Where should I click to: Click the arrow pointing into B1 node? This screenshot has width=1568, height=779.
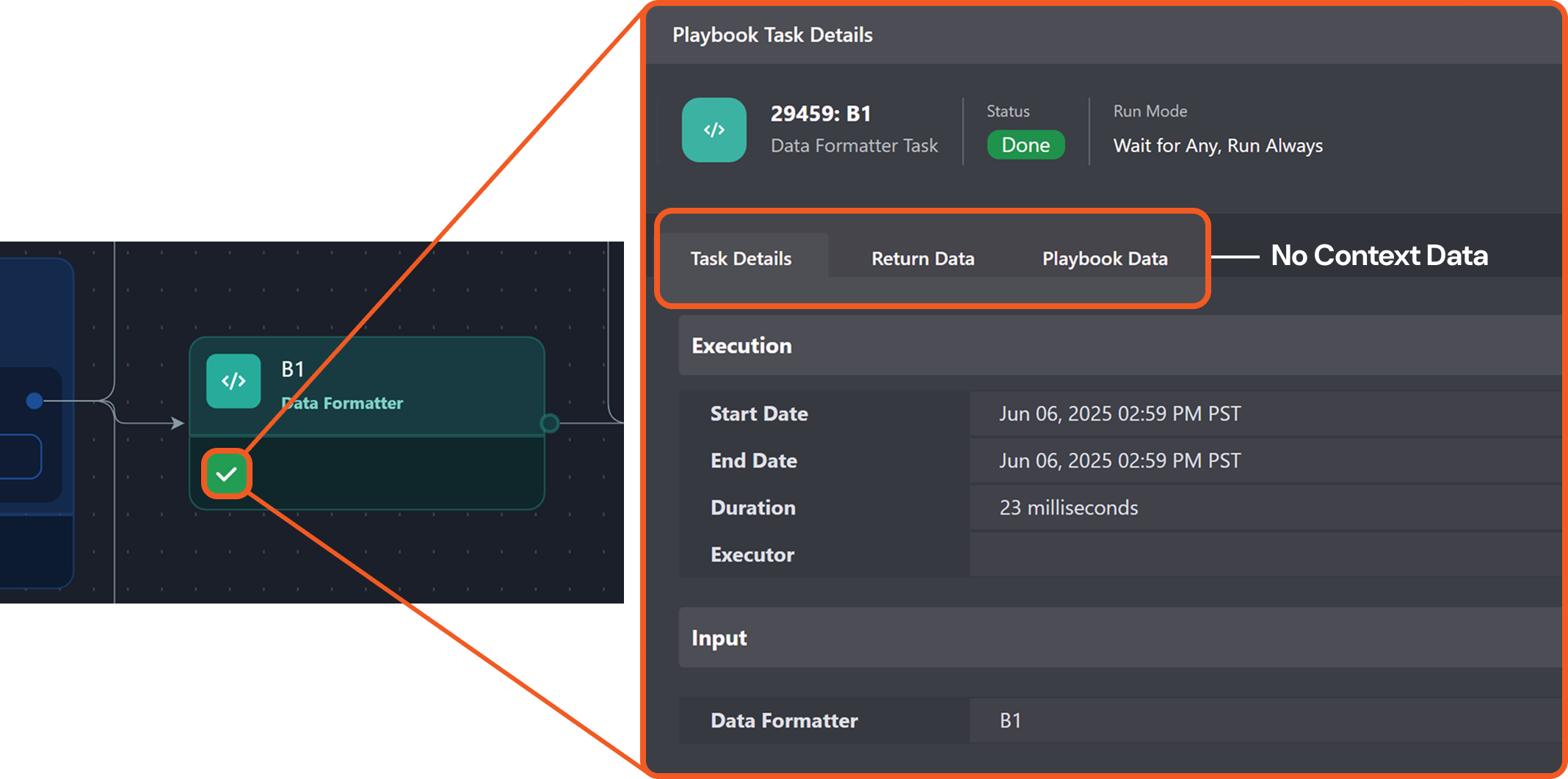point(177,423)
